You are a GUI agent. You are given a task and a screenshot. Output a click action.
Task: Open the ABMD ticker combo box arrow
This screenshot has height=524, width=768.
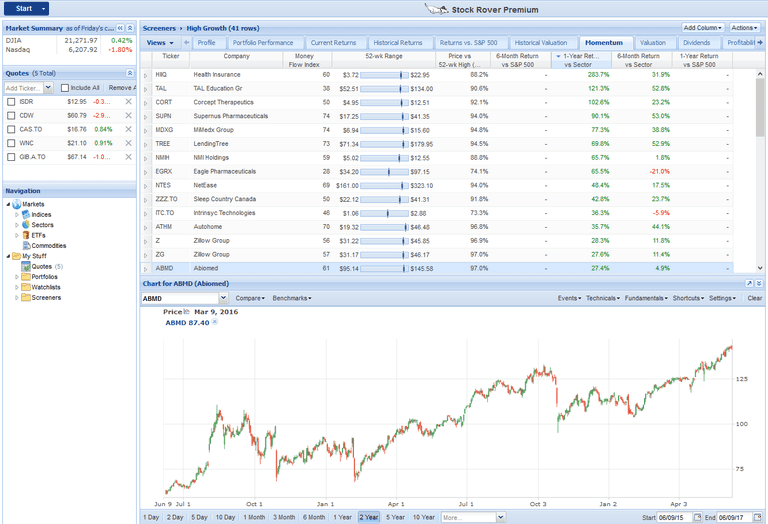223,298
